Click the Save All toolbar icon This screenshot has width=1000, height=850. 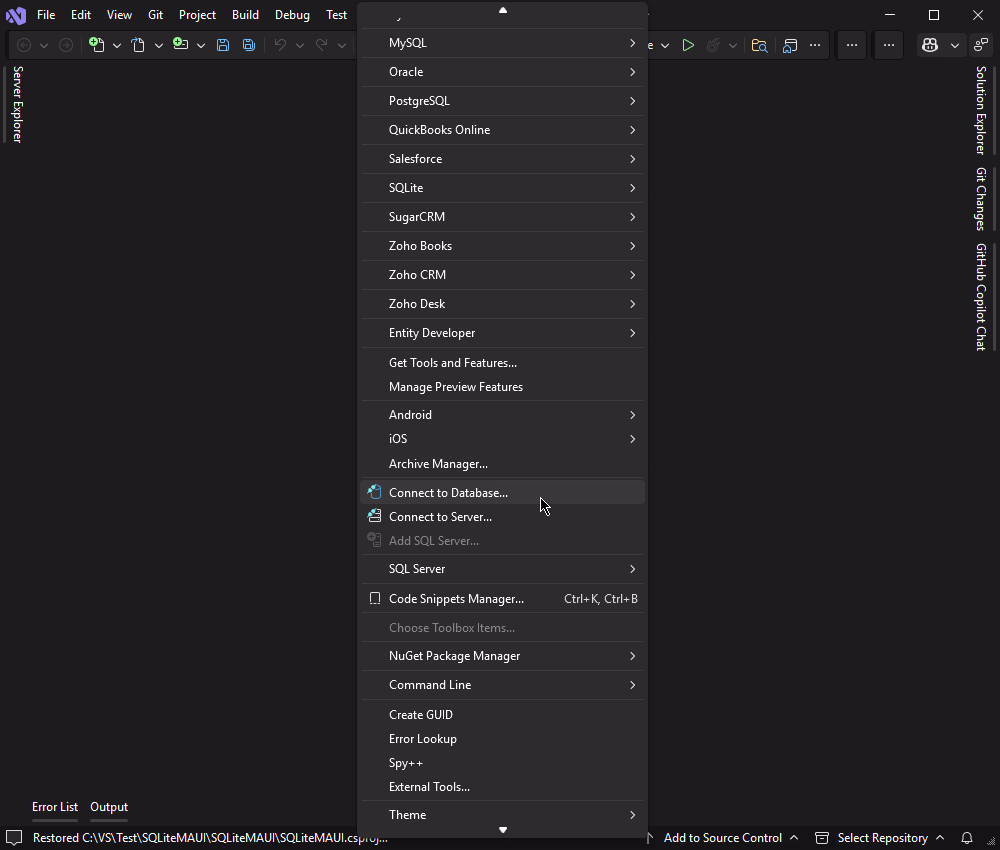point(248,45)
